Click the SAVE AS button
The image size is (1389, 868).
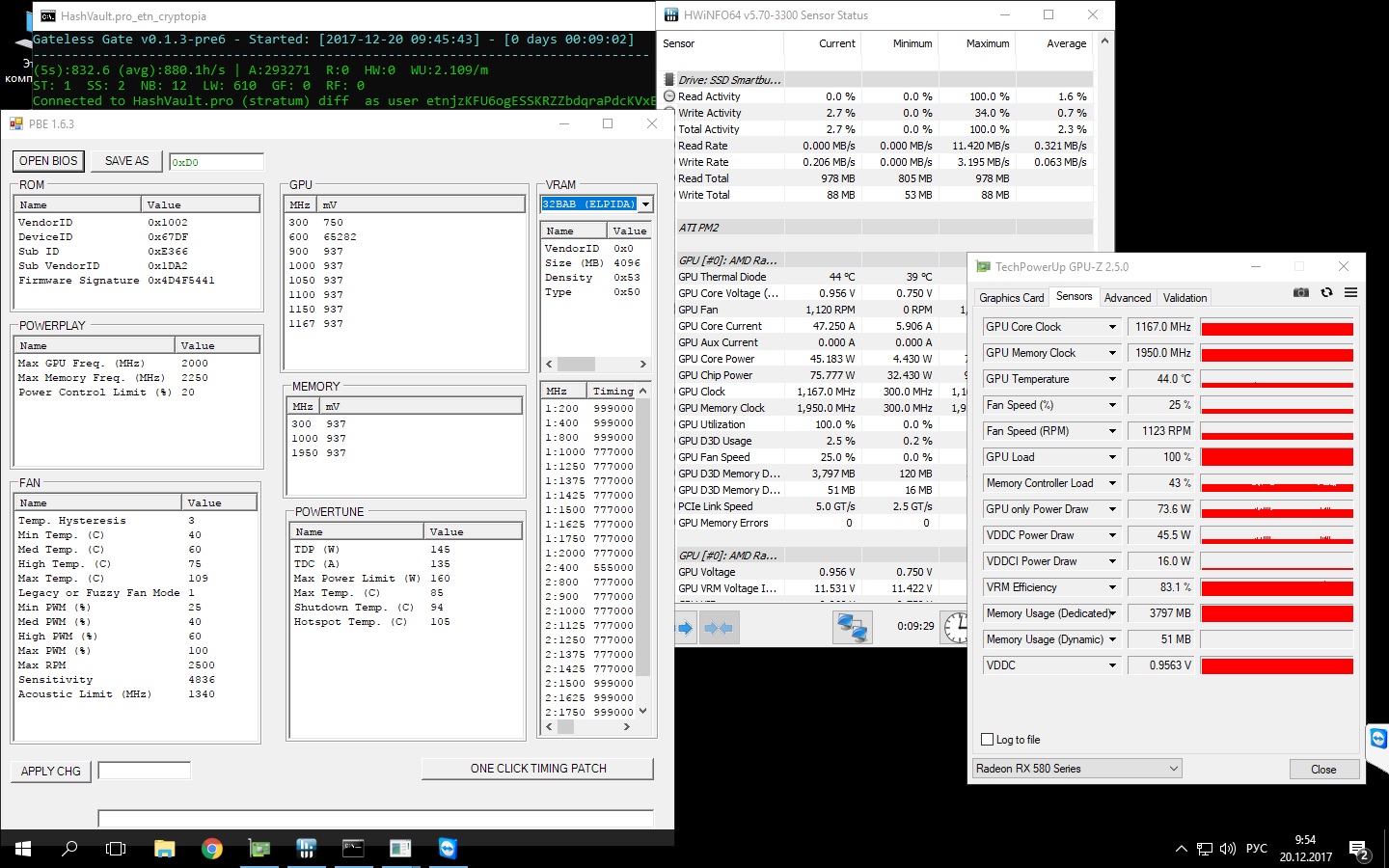[x=126, y=161]
